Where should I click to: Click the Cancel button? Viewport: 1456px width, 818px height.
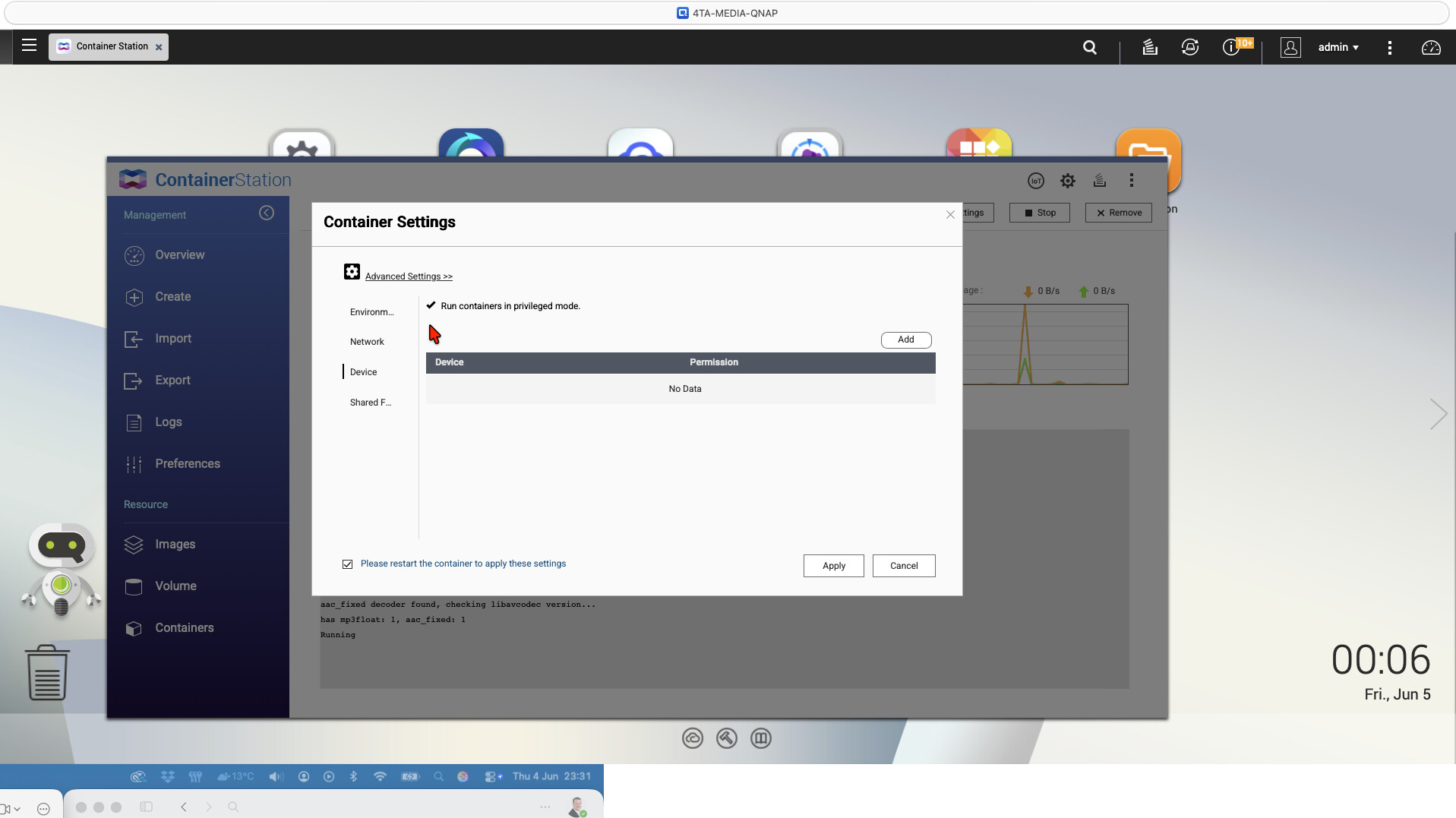pyautogui.click(x=904, y=566)
